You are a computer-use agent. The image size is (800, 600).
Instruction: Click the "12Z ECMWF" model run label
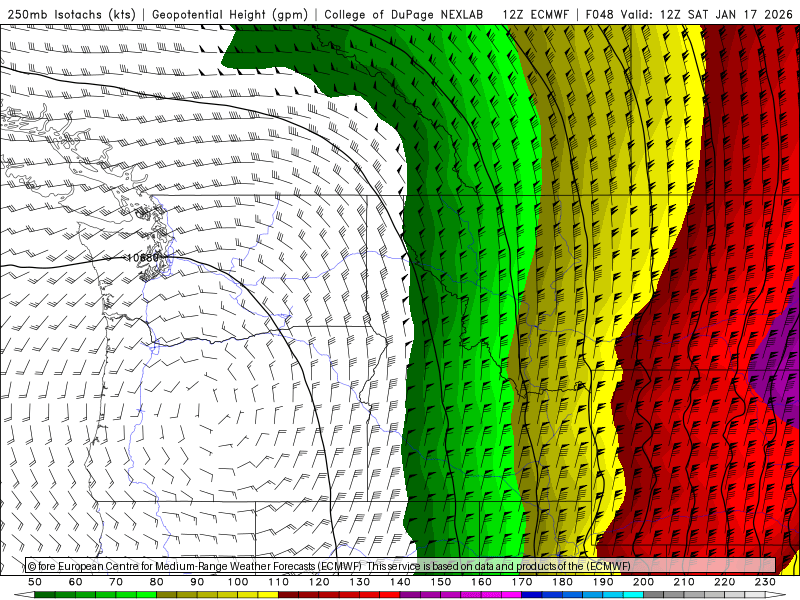click(535, 14)
